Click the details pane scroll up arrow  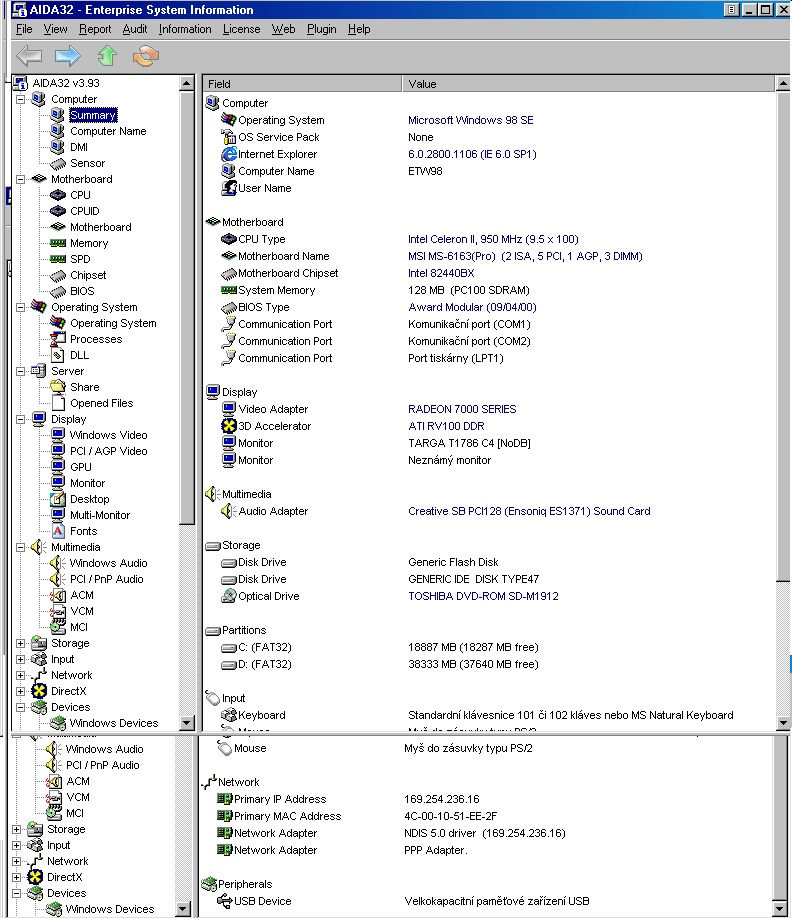click(x=783, y=83)
